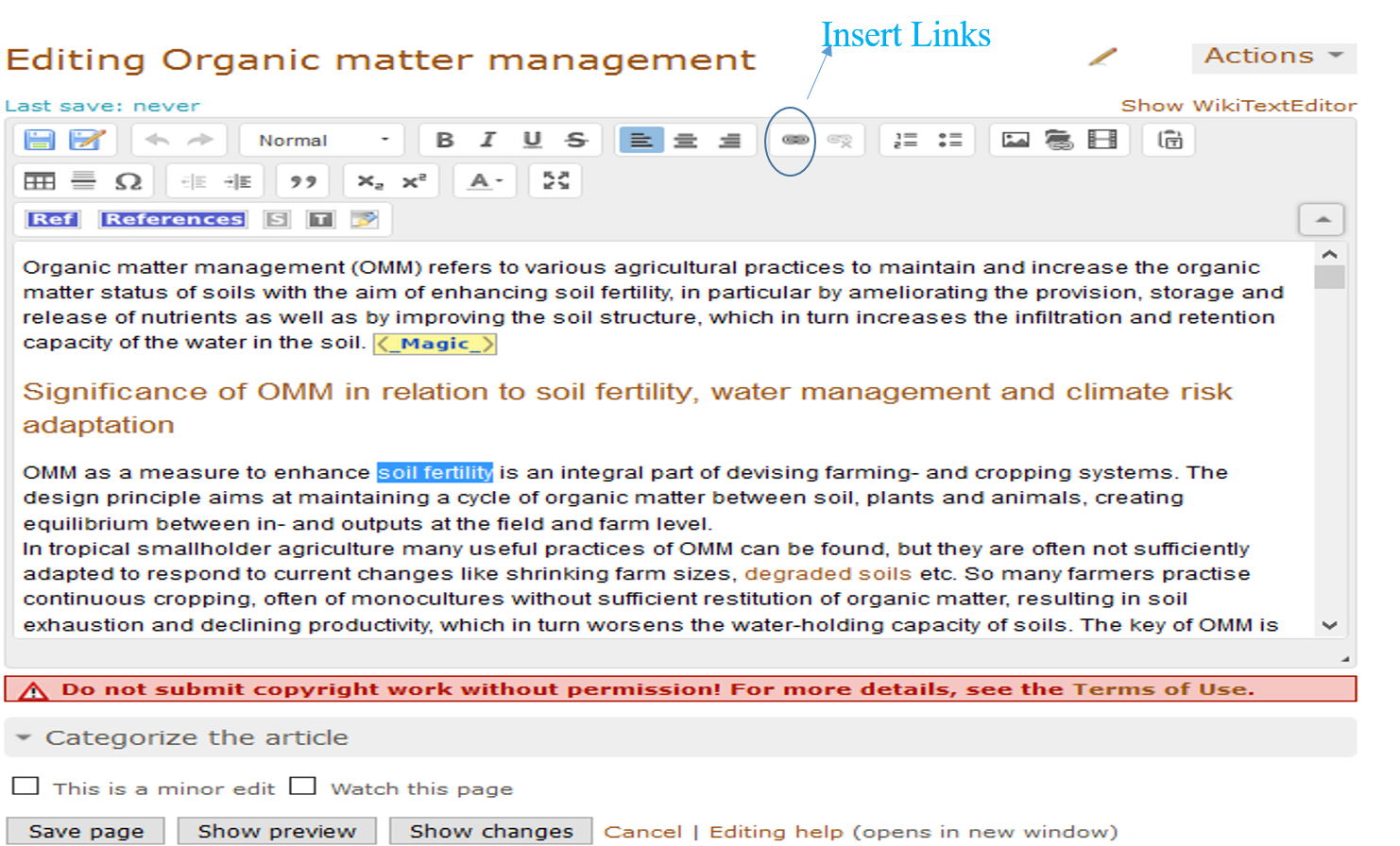Toggle bold formatting in toolbar
This screenshot has width=1400, height=846.
(x=444, y=140)
